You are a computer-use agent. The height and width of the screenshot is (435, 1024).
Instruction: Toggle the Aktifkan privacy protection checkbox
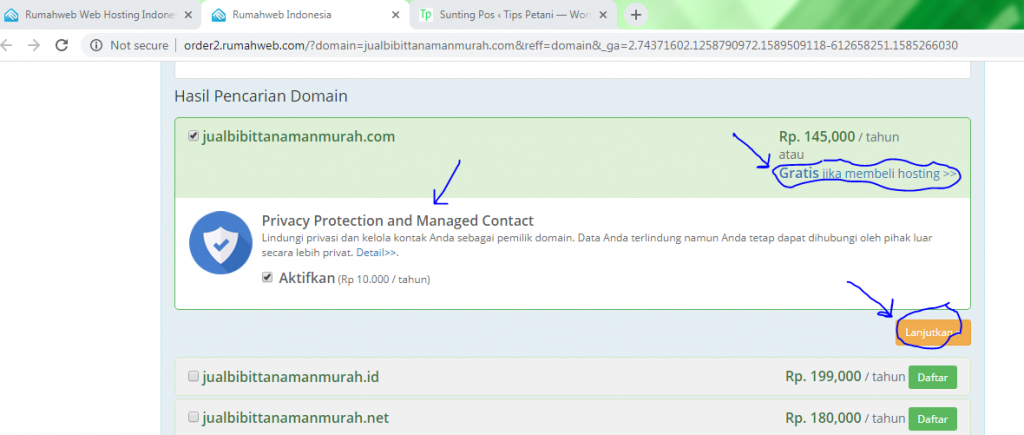click(267, 278)
